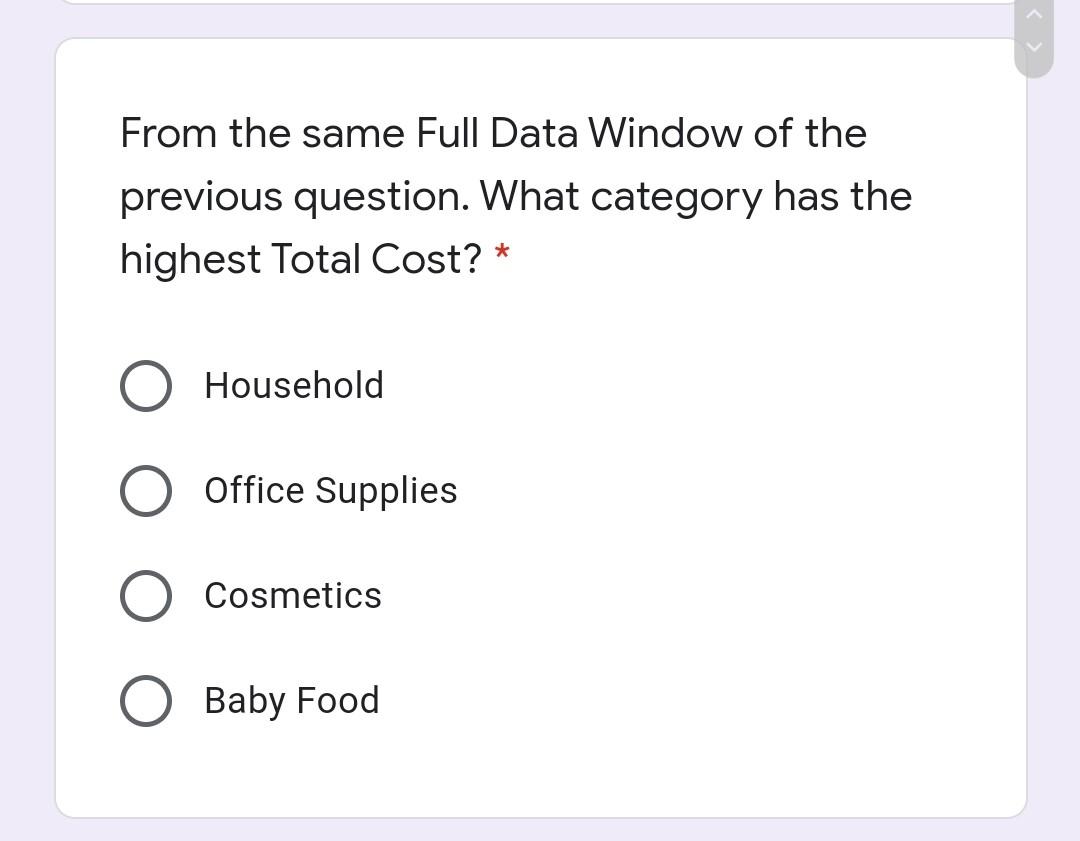Viewport: 1080px width, 841px height.
Task: Click the empty circle beside Baby Food
Action: pos(146,701)
